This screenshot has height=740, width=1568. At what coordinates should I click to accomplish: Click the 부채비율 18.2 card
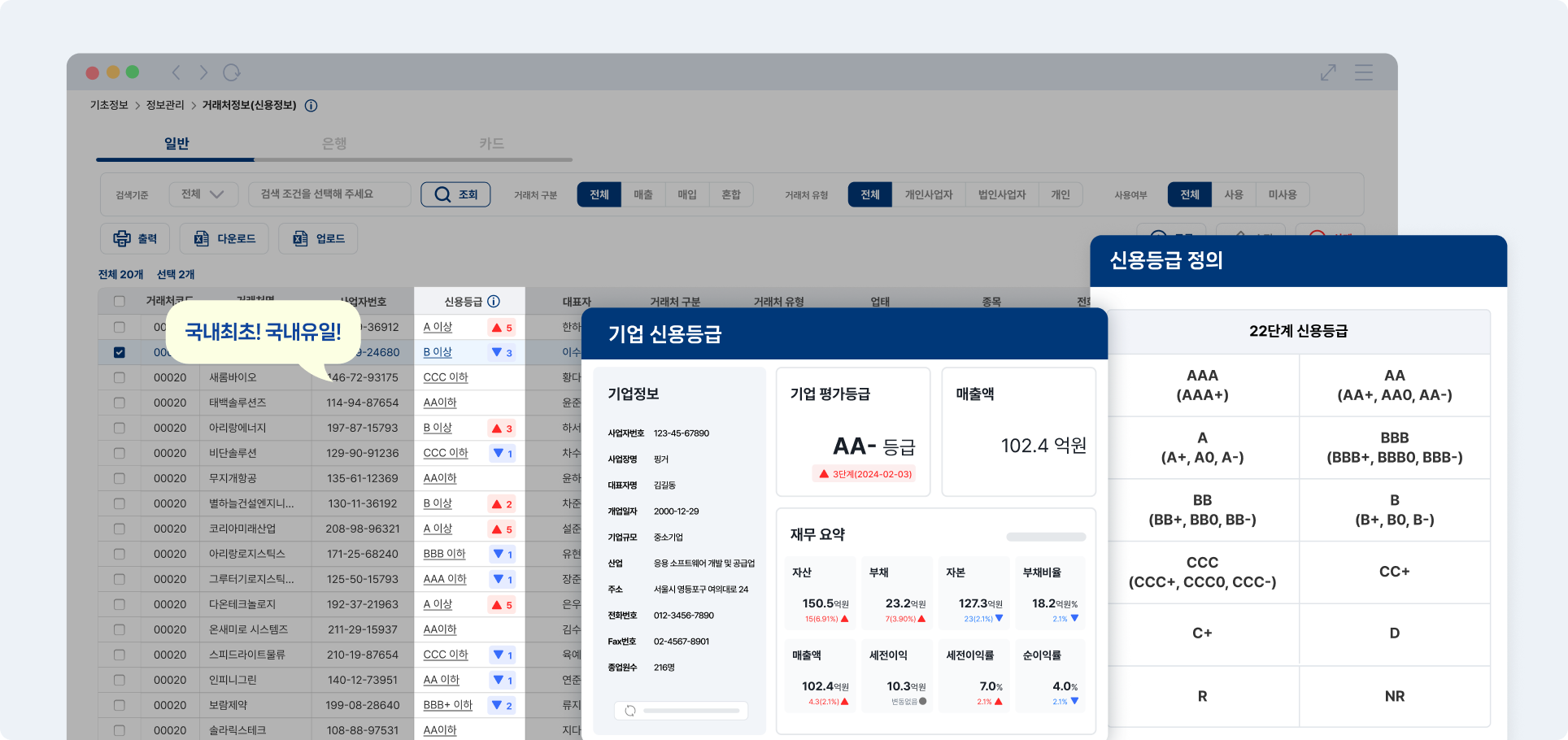click(1051, 594)
